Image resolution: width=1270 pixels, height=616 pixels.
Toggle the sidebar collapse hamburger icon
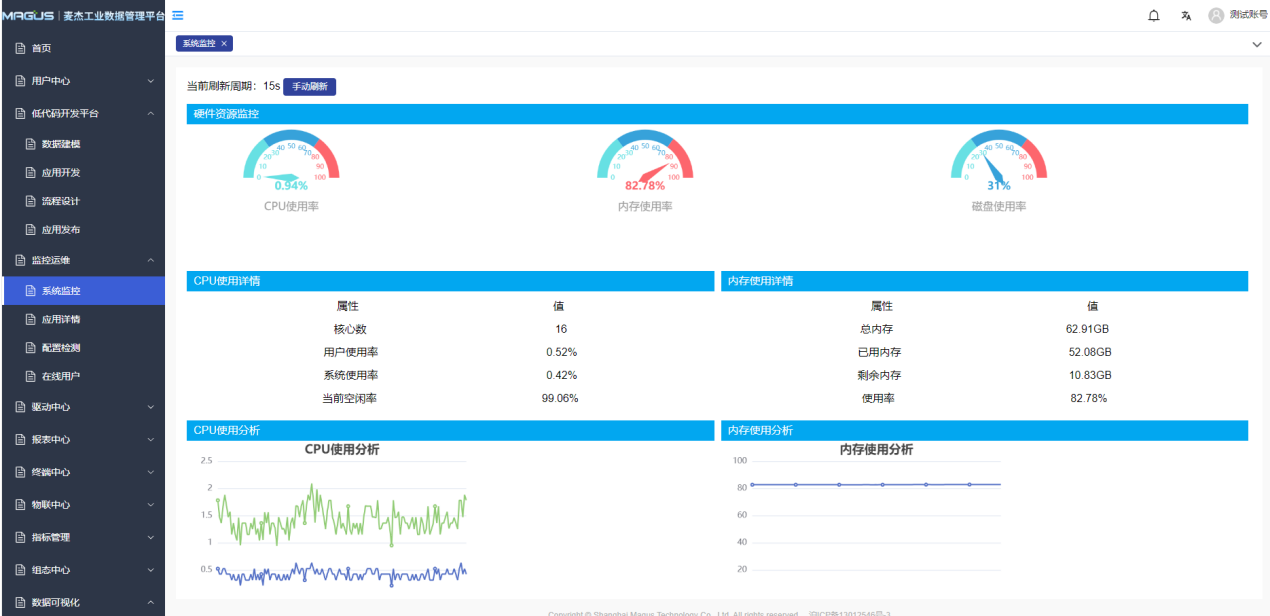click(177, 15)
